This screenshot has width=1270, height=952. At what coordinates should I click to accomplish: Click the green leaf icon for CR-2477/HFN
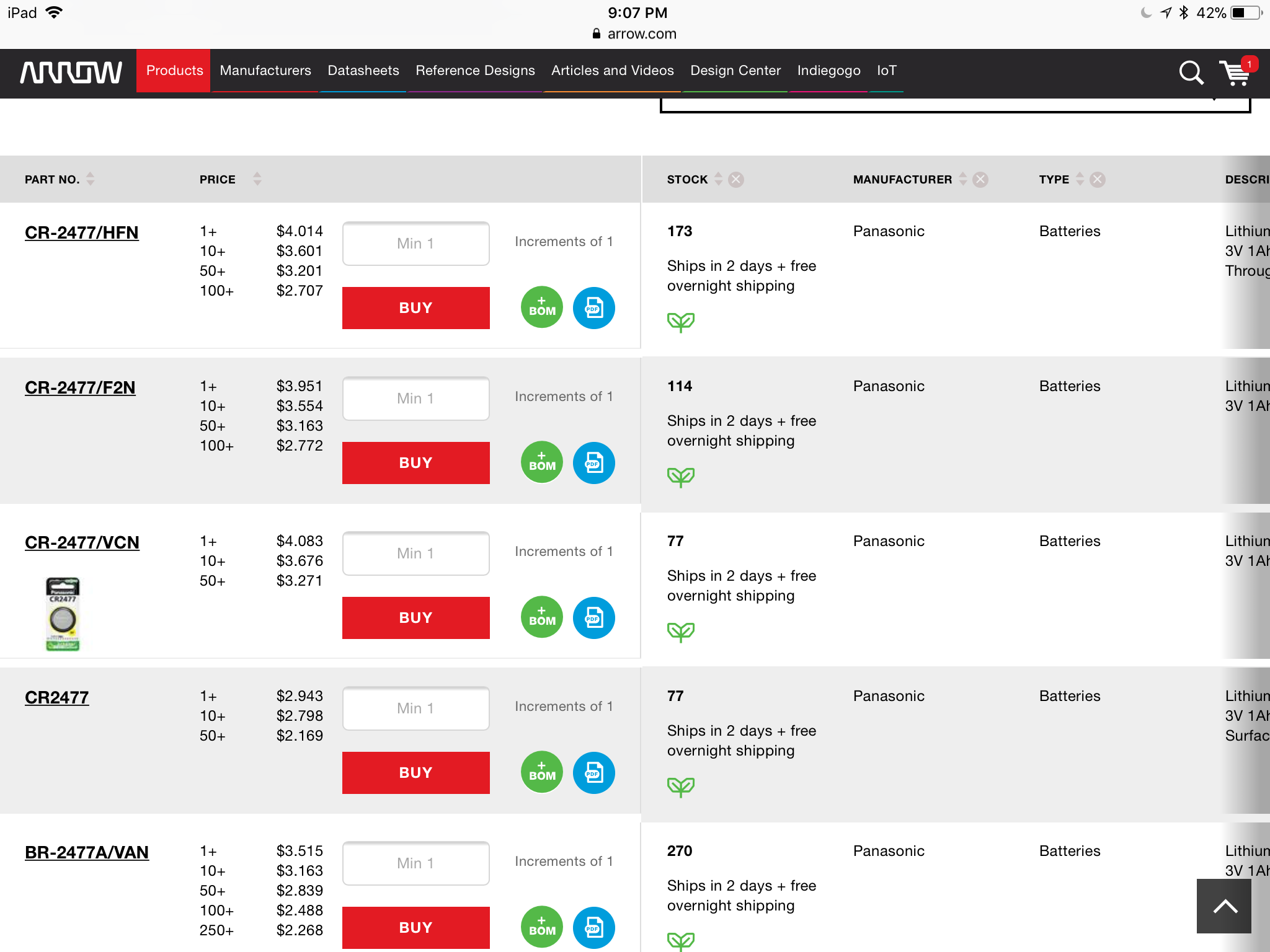click(680, 322)
